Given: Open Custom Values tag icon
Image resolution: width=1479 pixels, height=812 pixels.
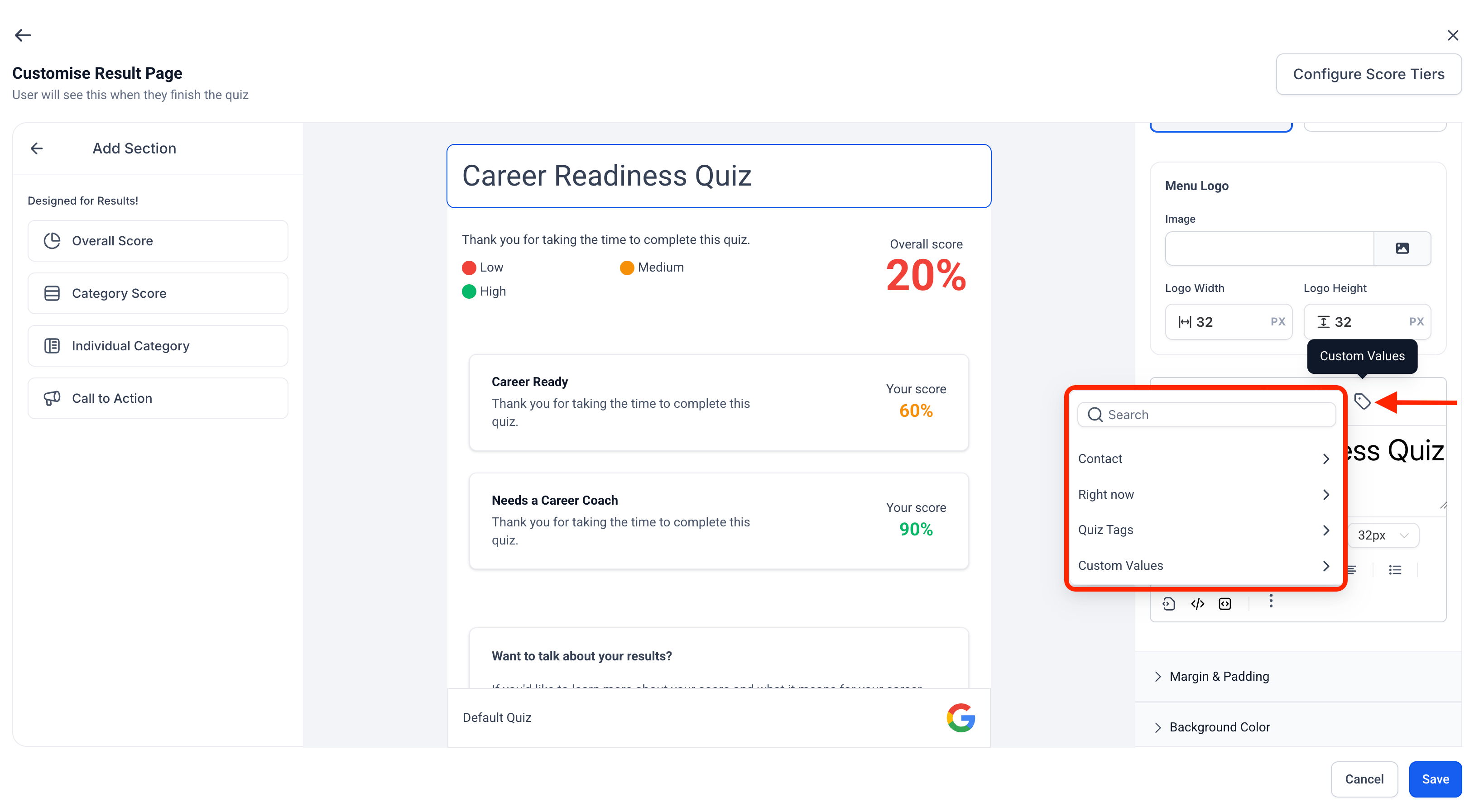Looking at the screenshot, I should pos(1362,401).
